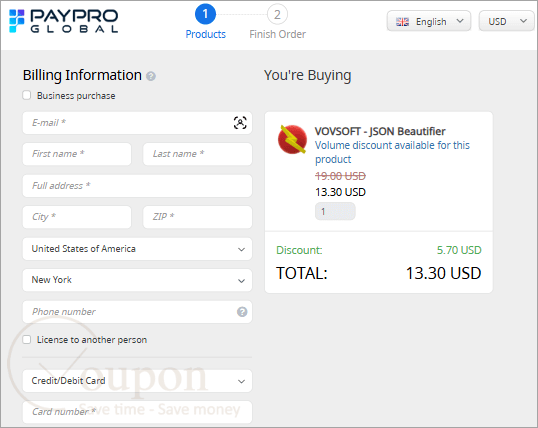This screenshot has height=428, width=538.
Task: Open the Credit/Debit Card payment method dropdown
Action: (x=137, y=381)
